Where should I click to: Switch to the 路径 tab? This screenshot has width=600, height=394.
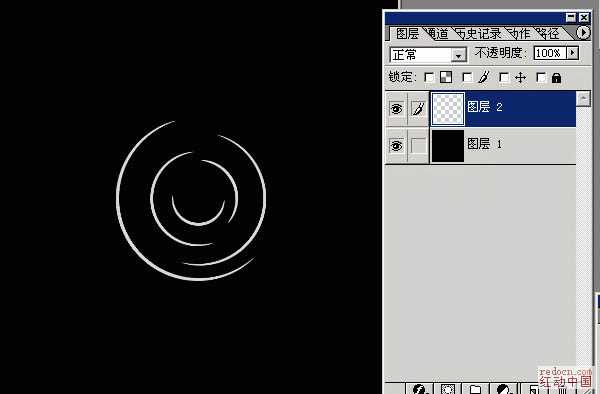(548, 34)
